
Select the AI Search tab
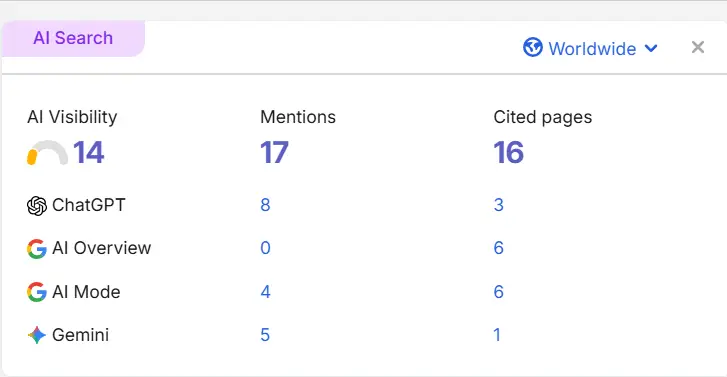[x=73, y=38]
